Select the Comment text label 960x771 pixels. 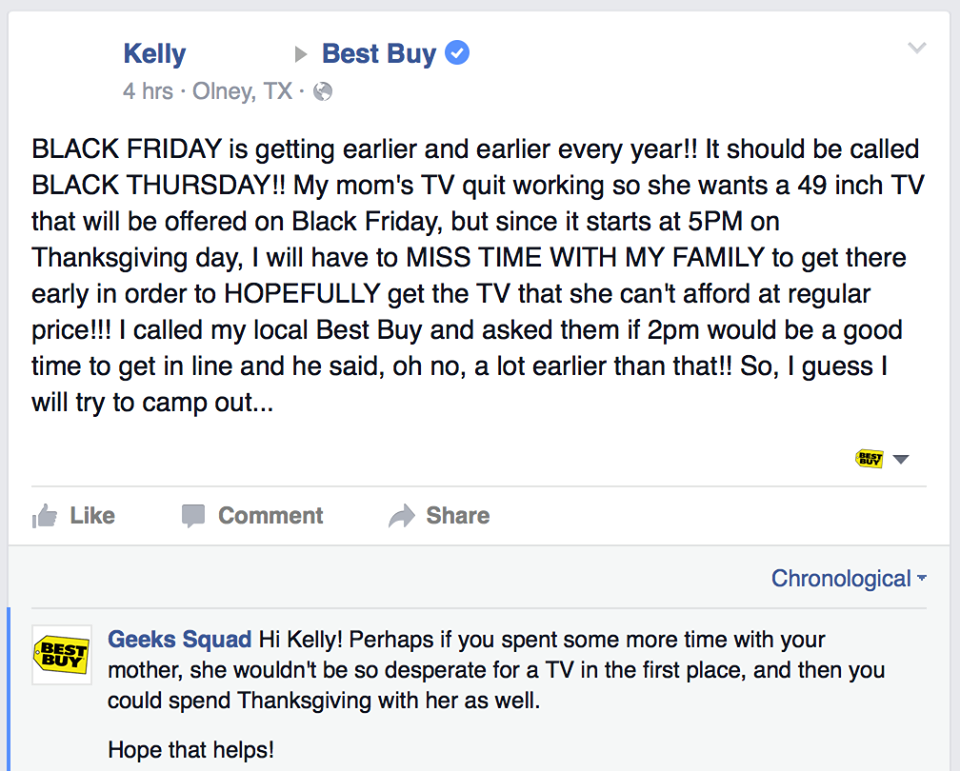[x=271, y=516]
